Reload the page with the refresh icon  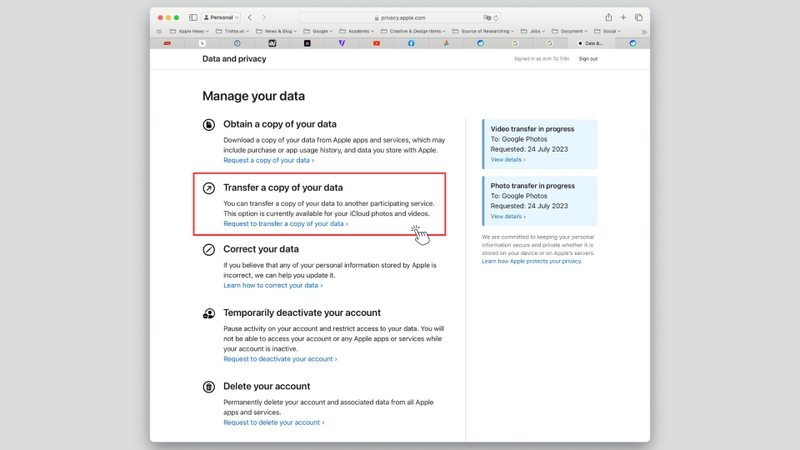496,18
